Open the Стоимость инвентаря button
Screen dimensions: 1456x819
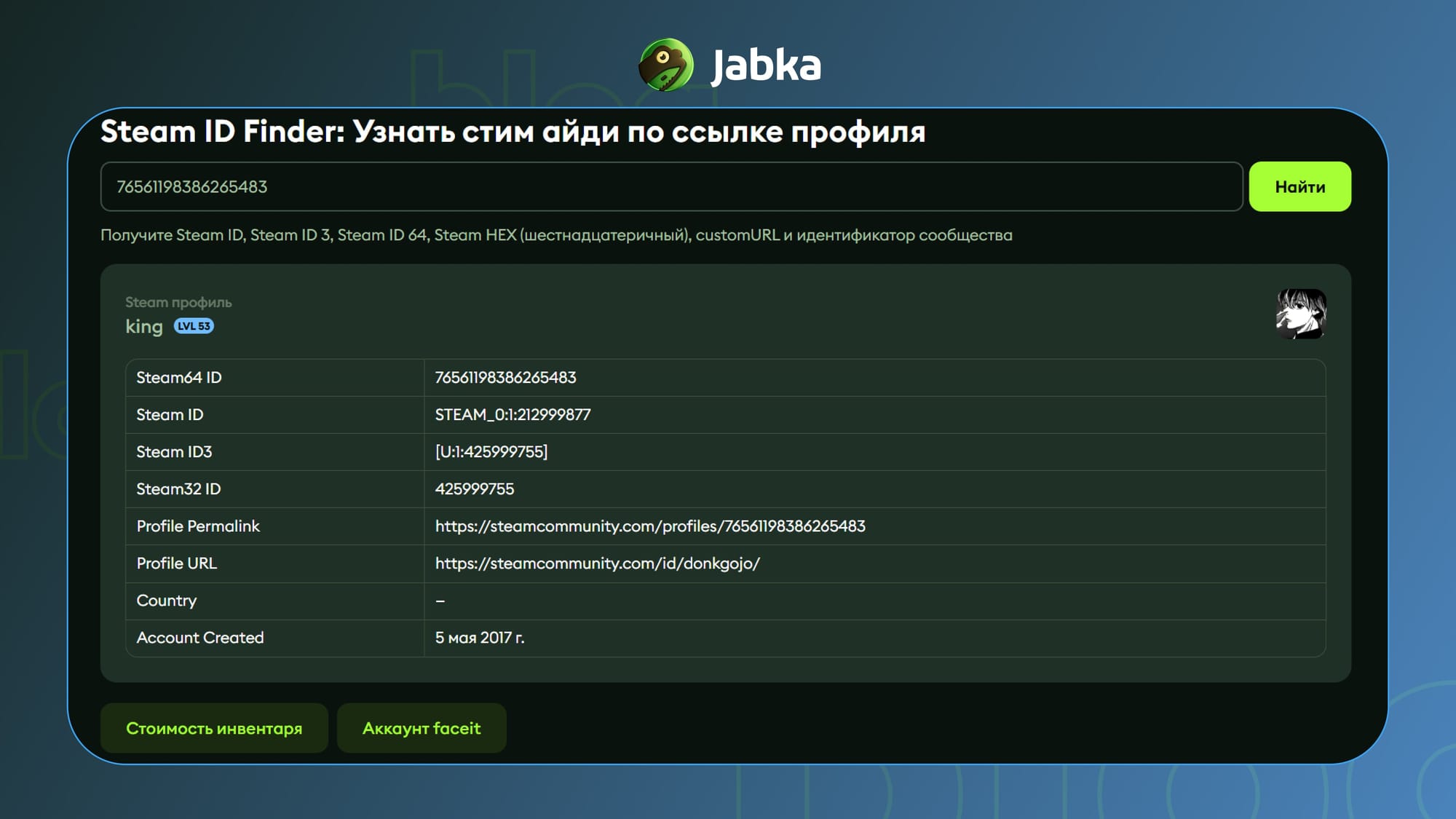point(215,727)
